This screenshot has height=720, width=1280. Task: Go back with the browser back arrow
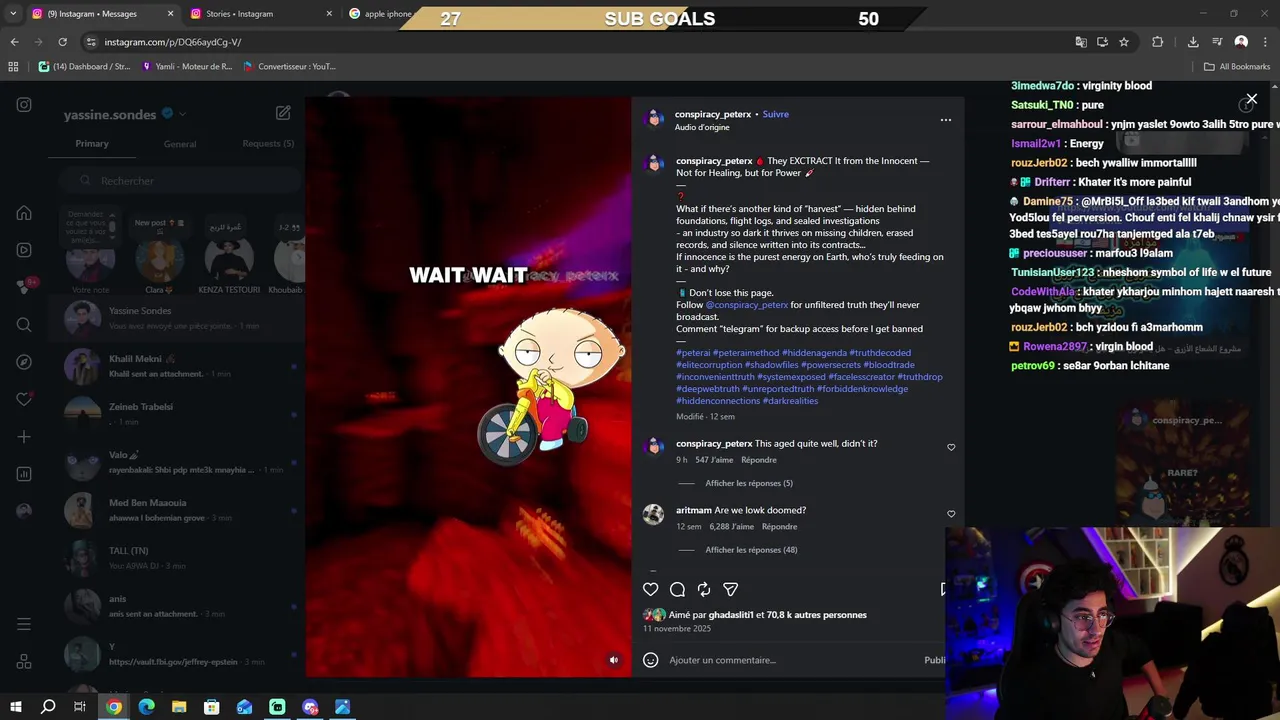[x=14, y=42]
